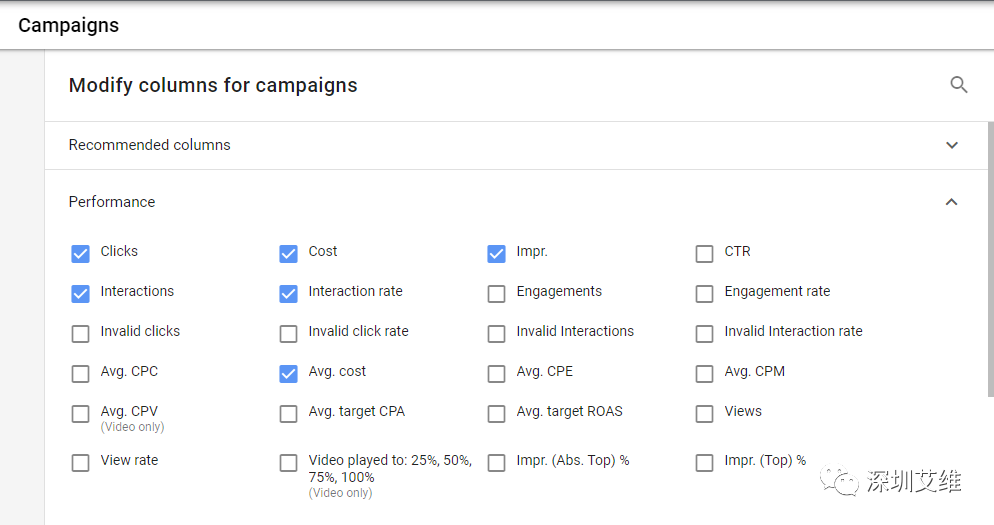Uncheck the Avg. cost checkbox

(x=289, y=374)
